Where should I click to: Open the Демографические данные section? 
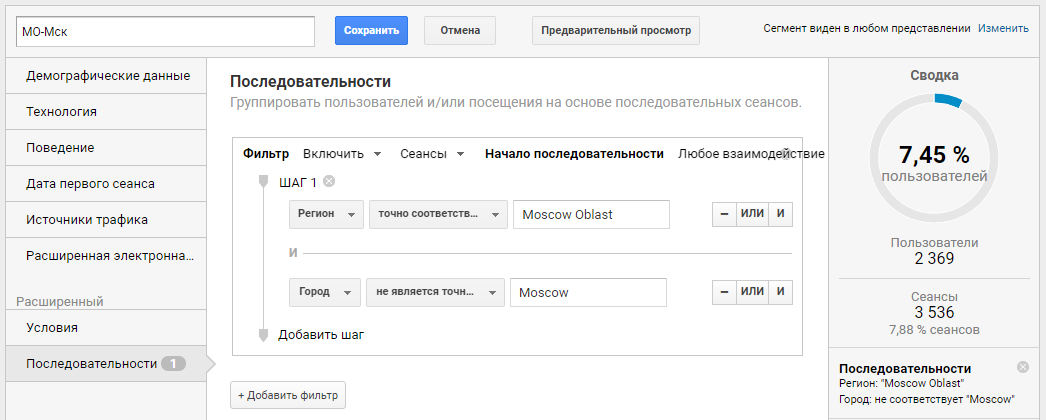point(106,76)
